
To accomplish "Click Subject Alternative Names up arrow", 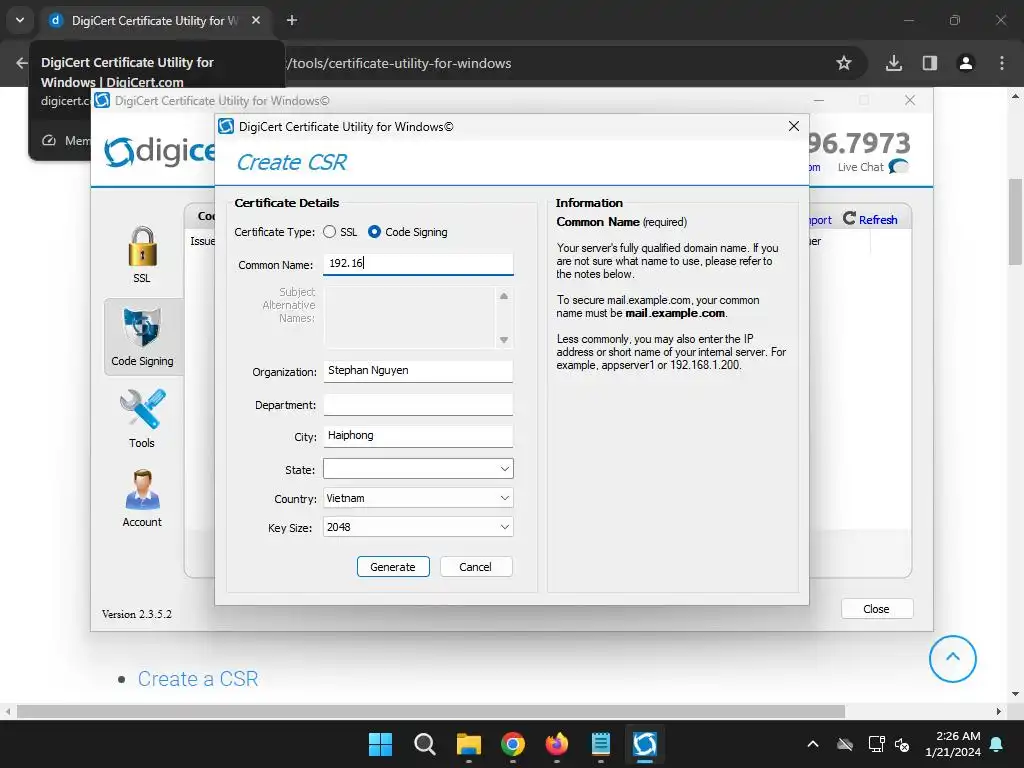I will 504,296.
